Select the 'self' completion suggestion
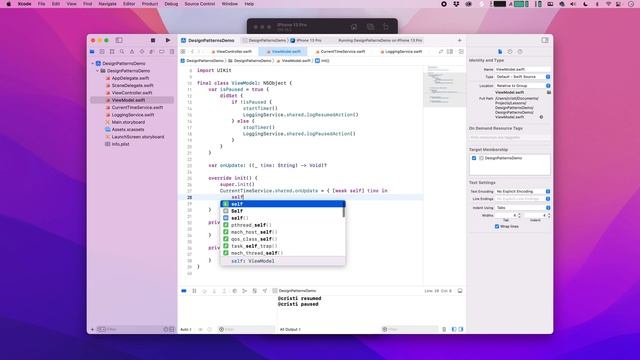Viewport: 640px width, 360px height. pos(282,204)
